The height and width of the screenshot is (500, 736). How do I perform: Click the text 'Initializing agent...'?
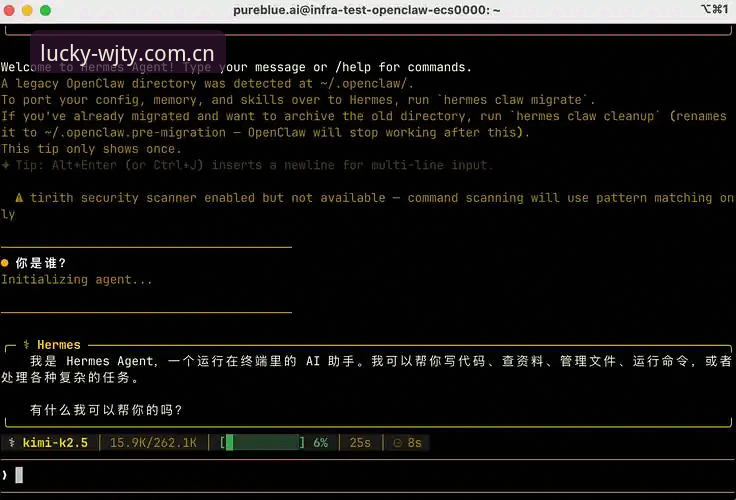(x=77, y=280)
